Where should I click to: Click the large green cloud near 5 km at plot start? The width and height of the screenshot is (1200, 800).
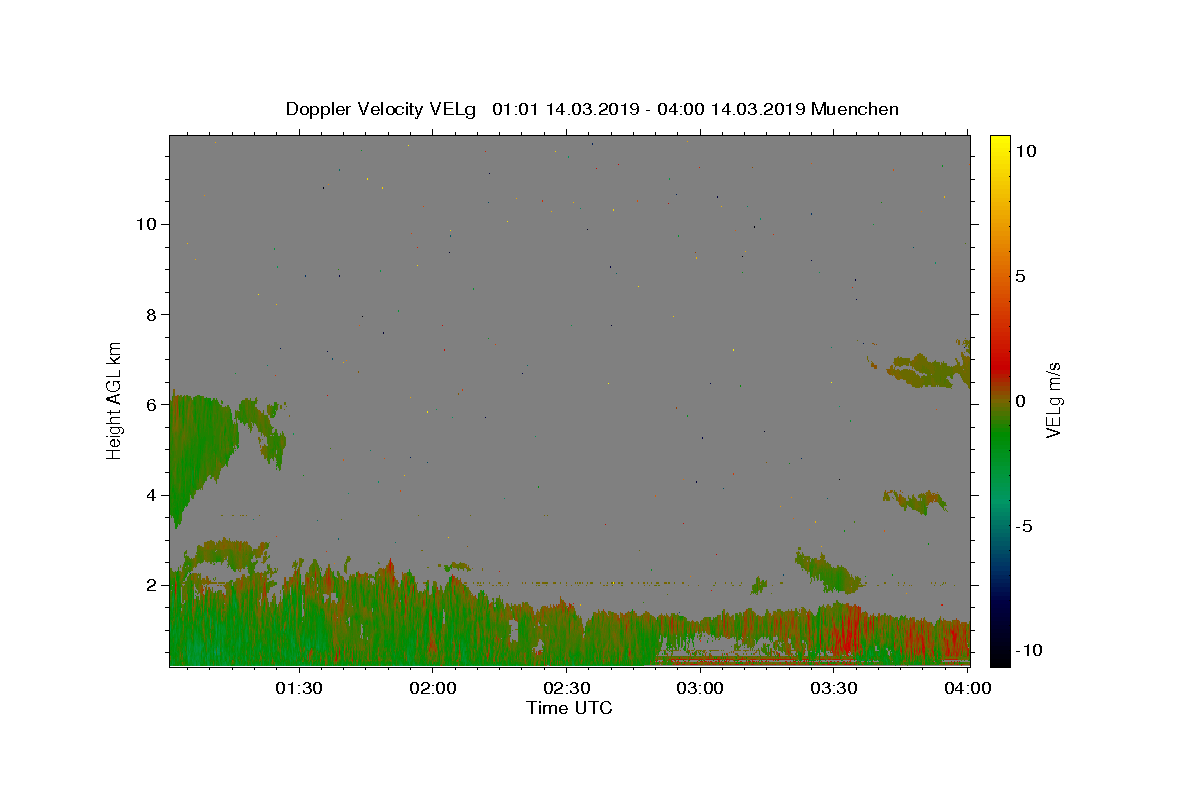200,450
